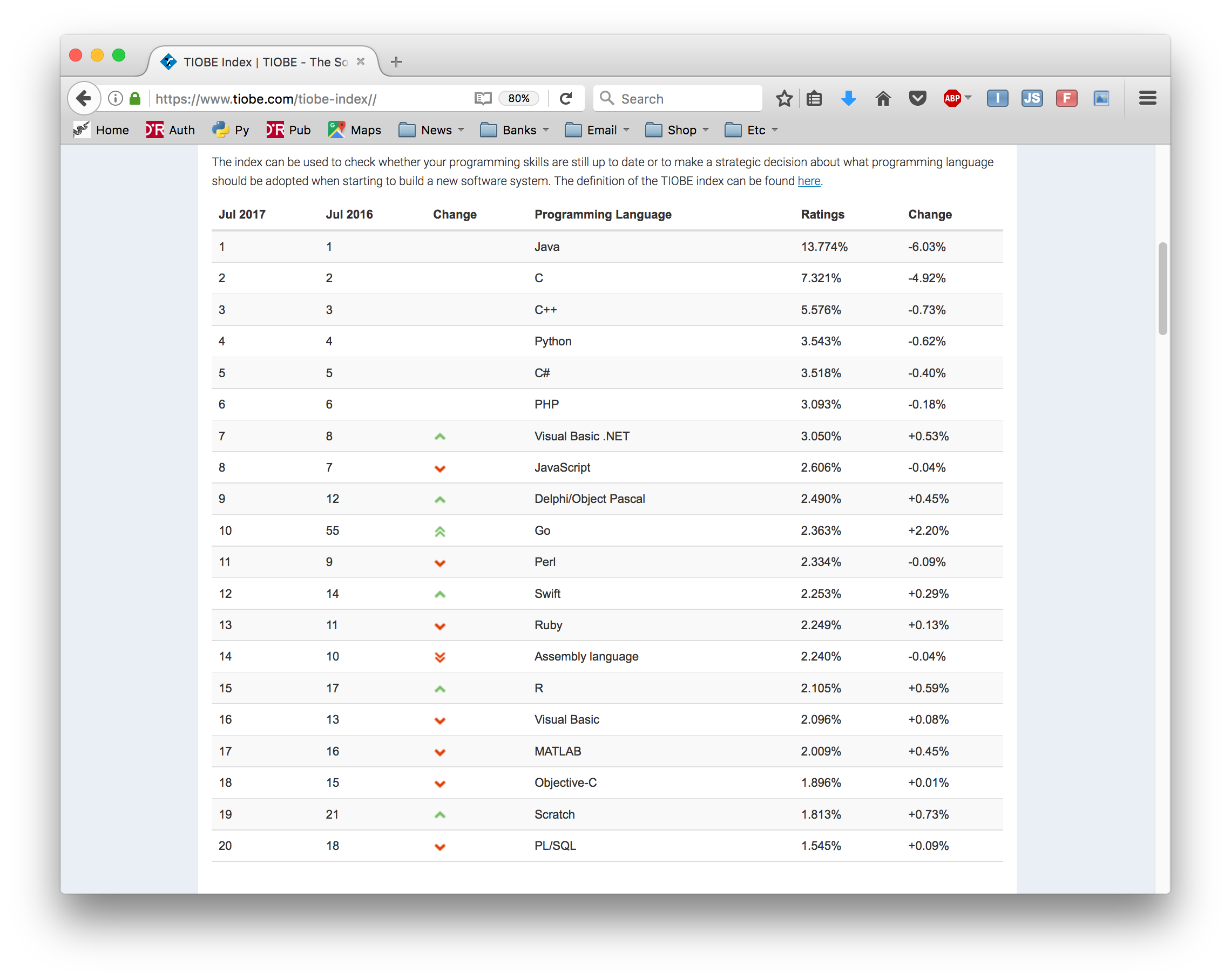Click the green secure lock icon
The width and height of the screenshot is (1231, 980).
136,99
